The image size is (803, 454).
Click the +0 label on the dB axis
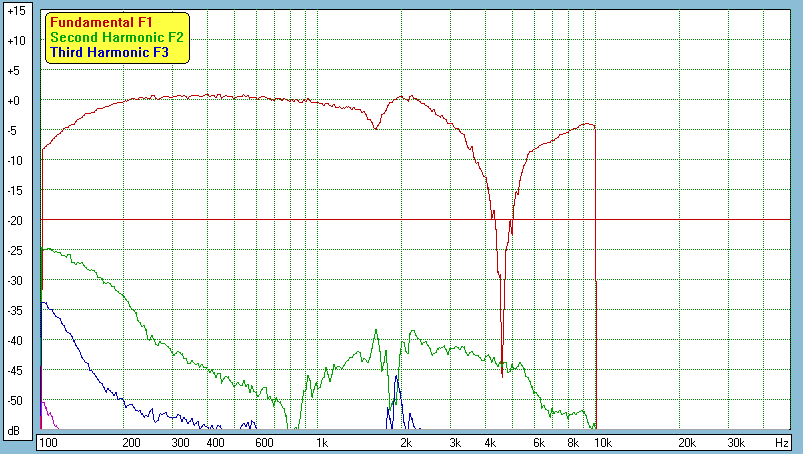[x=15, y=101]
